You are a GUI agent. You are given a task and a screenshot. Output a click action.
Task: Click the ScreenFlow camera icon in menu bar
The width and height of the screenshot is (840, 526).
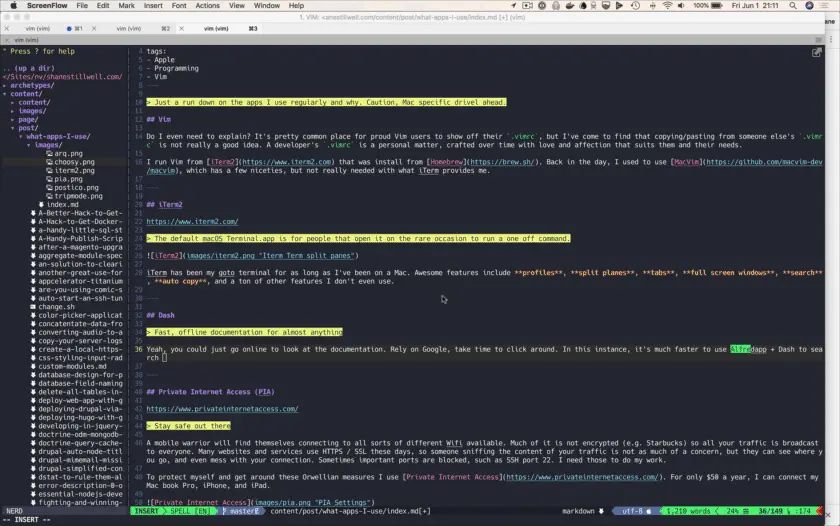point(528,5)
